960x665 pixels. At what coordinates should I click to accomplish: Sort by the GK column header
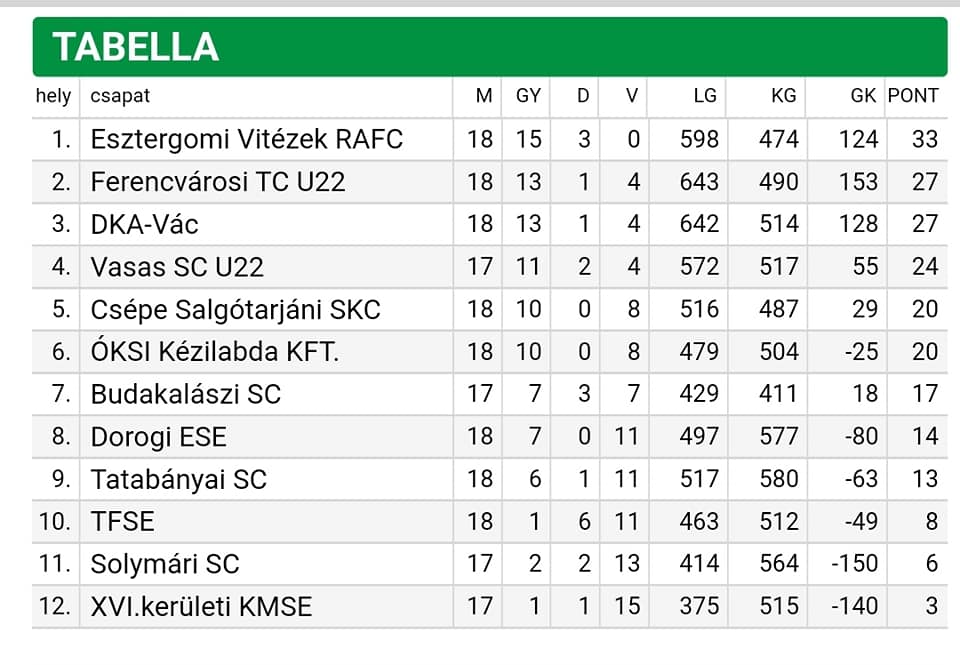863,96
